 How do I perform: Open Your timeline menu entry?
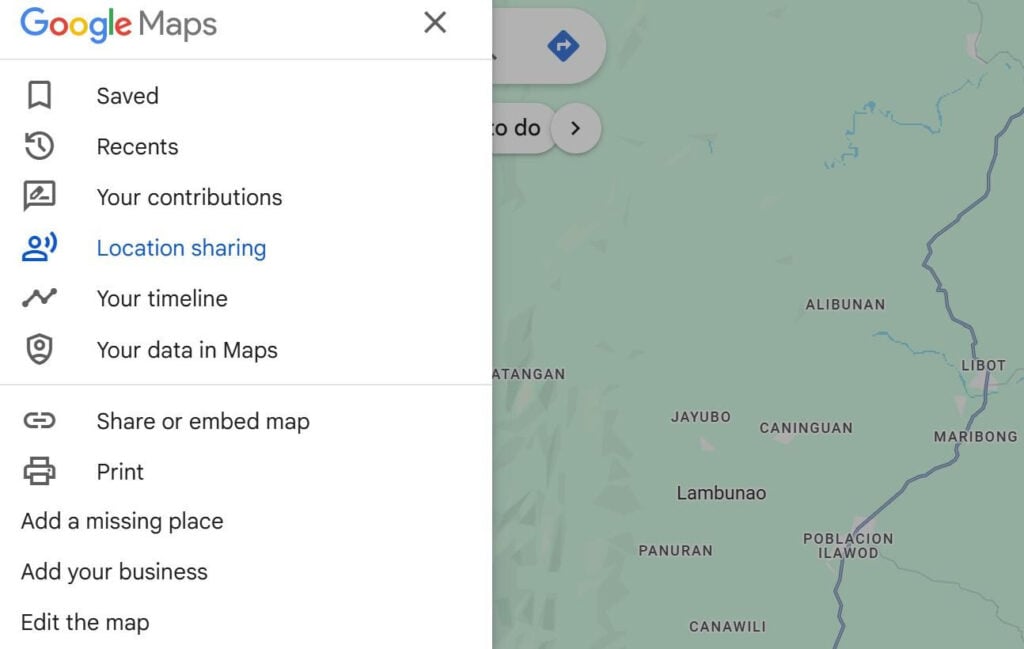click(162, 298)
